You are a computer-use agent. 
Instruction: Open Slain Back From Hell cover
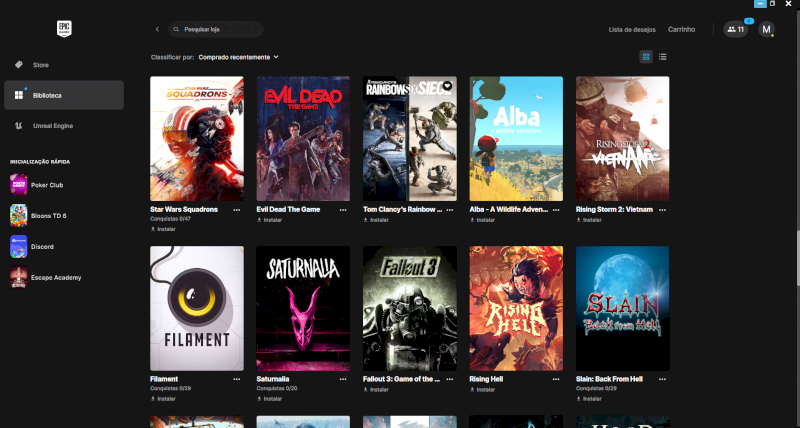(622, 308)
